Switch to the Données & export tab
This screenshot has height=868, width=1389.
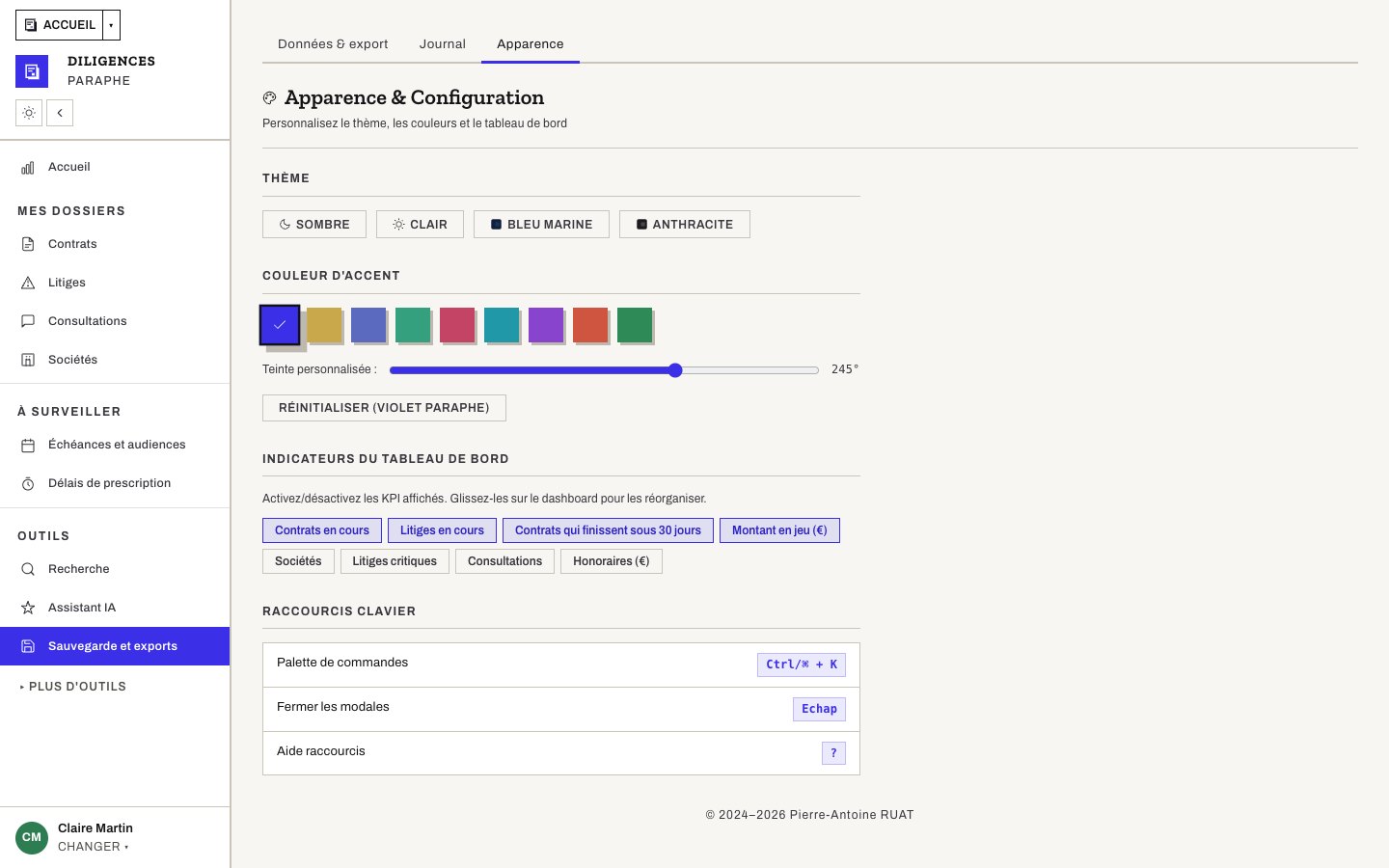tap(333, 44)
